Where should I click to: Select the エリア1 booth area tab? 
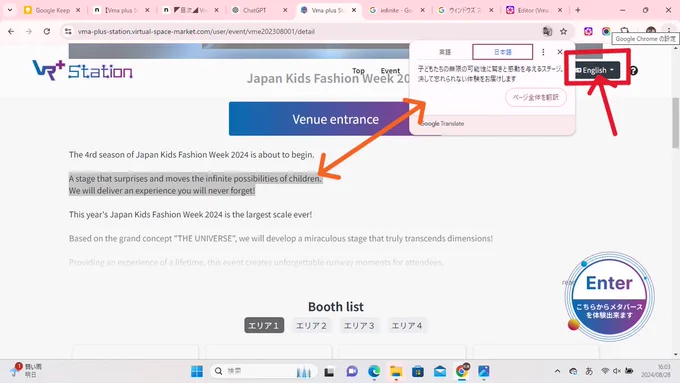point(264,325)
